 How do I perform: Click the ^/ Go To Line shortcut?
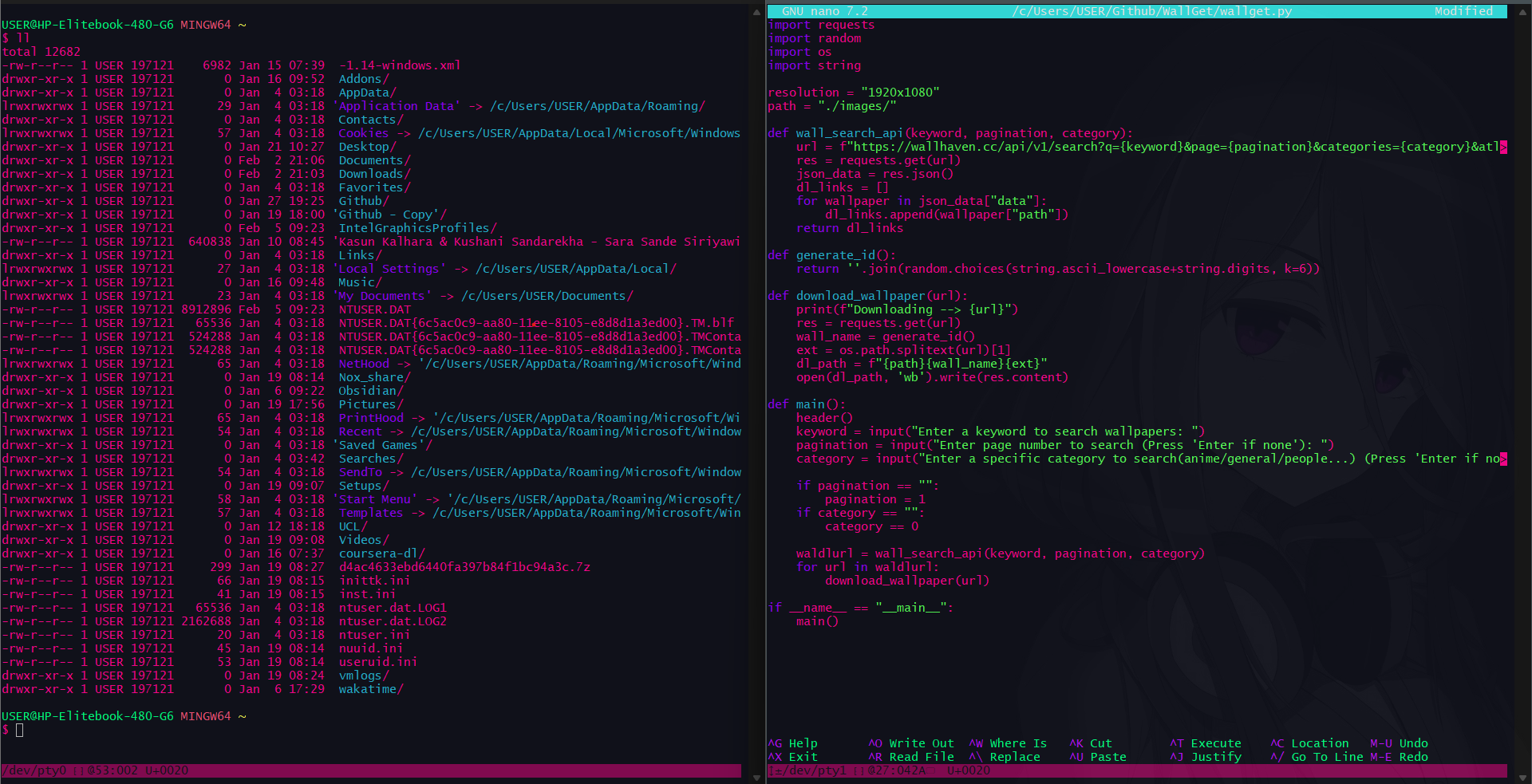point(1317,757)
